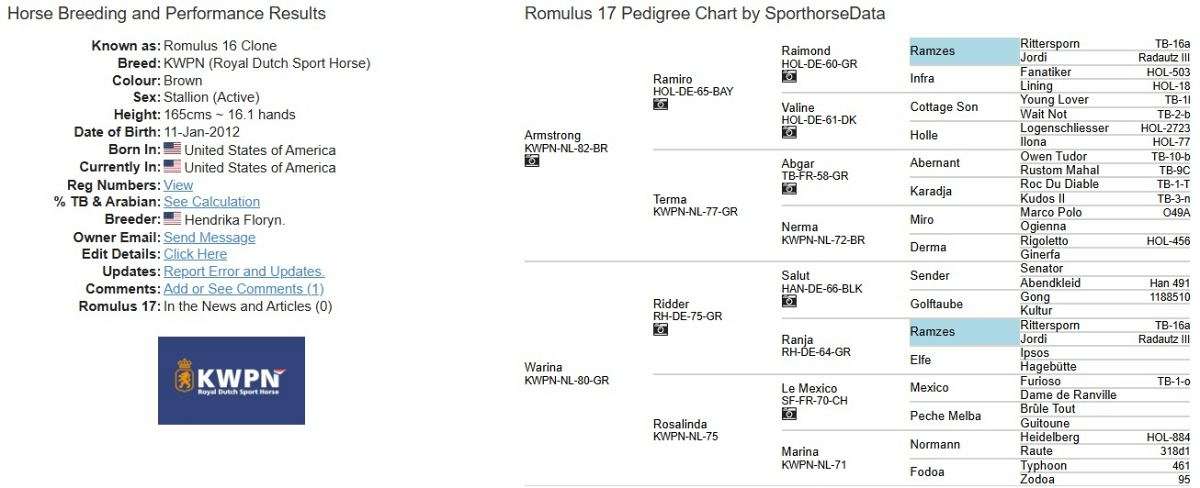The height and width of the screenshot is (488, 1200).
Task: Open Rosalinda pedigree entry
Action: pyautogui.click(x=680, y=424)
